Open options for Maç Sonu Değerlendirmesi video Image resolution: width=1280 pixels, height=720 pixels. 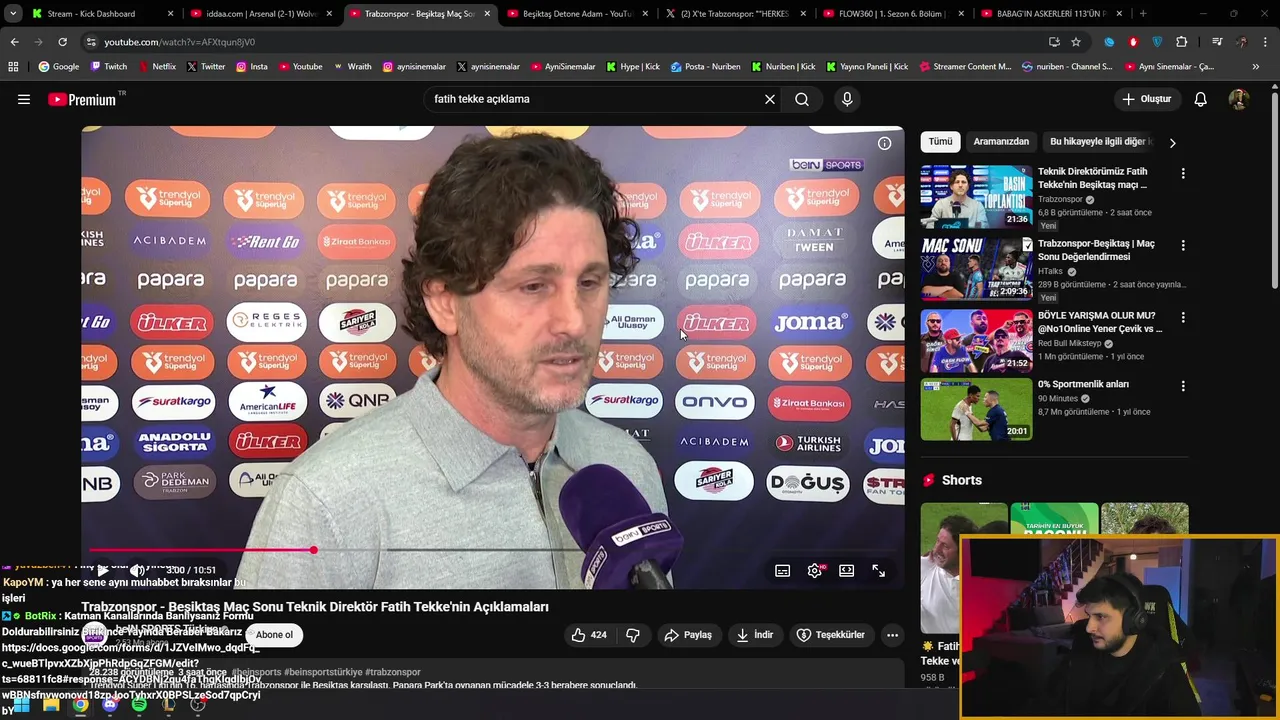click(x=1183, y=245)
